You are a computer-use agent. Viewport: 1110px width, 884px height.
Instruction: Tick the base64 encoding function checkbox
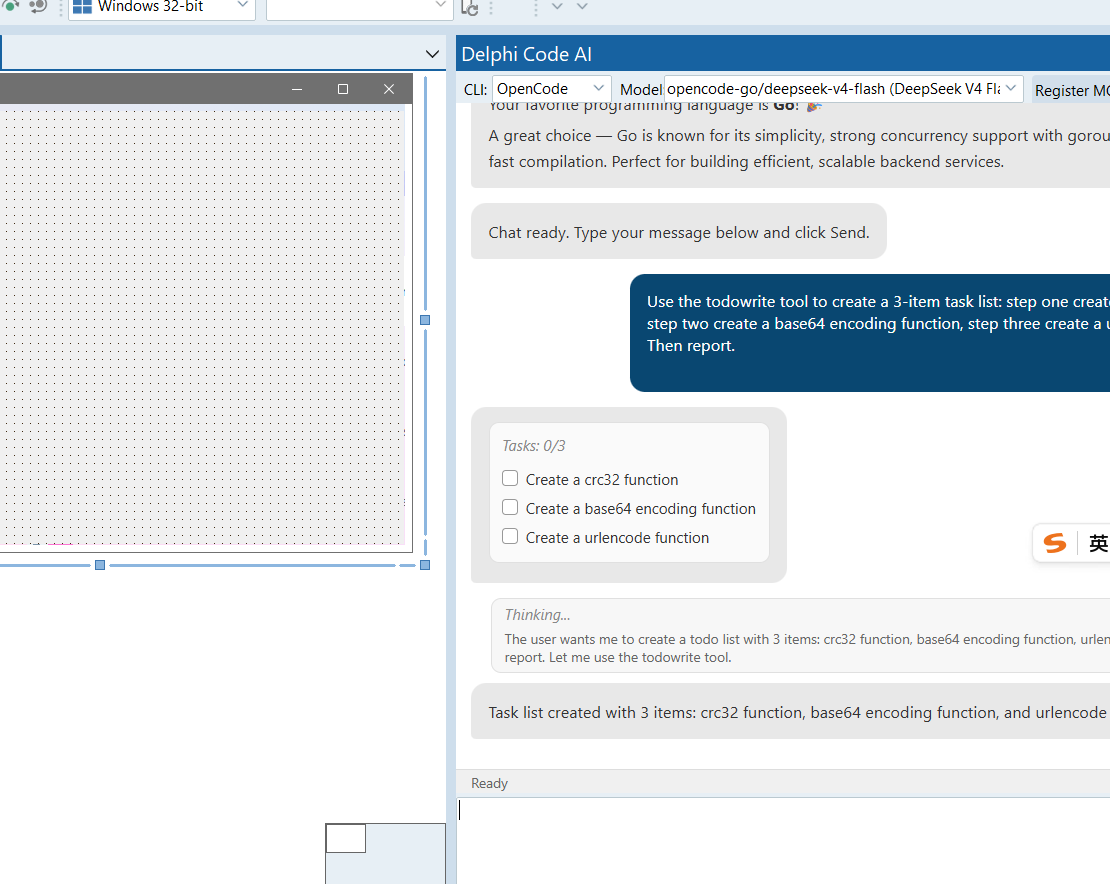(x=510, y=507)
